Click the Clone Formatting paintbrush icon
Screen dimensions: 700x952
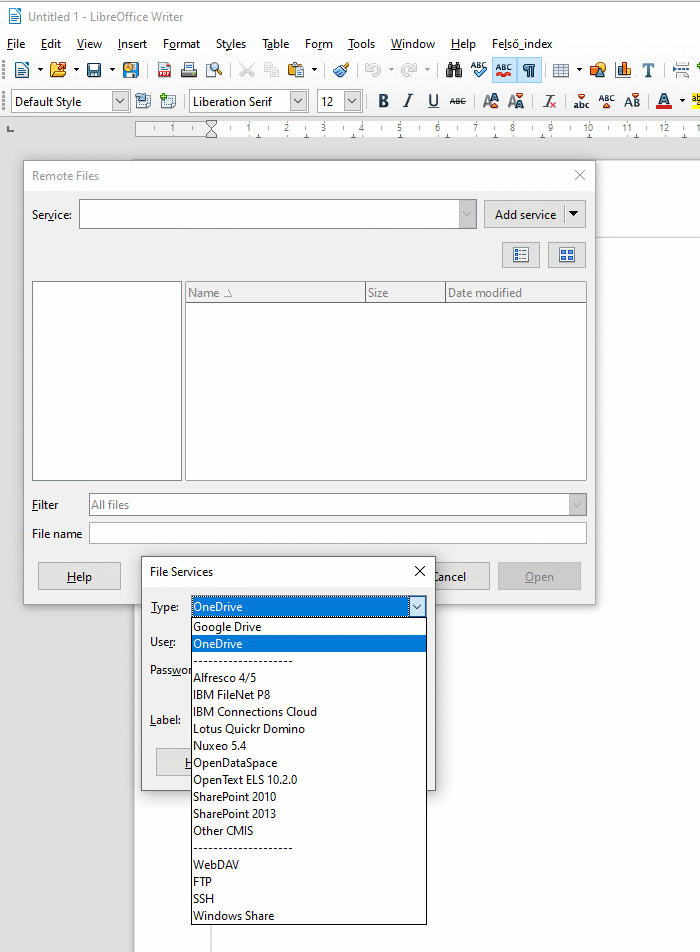coord(341,70)
